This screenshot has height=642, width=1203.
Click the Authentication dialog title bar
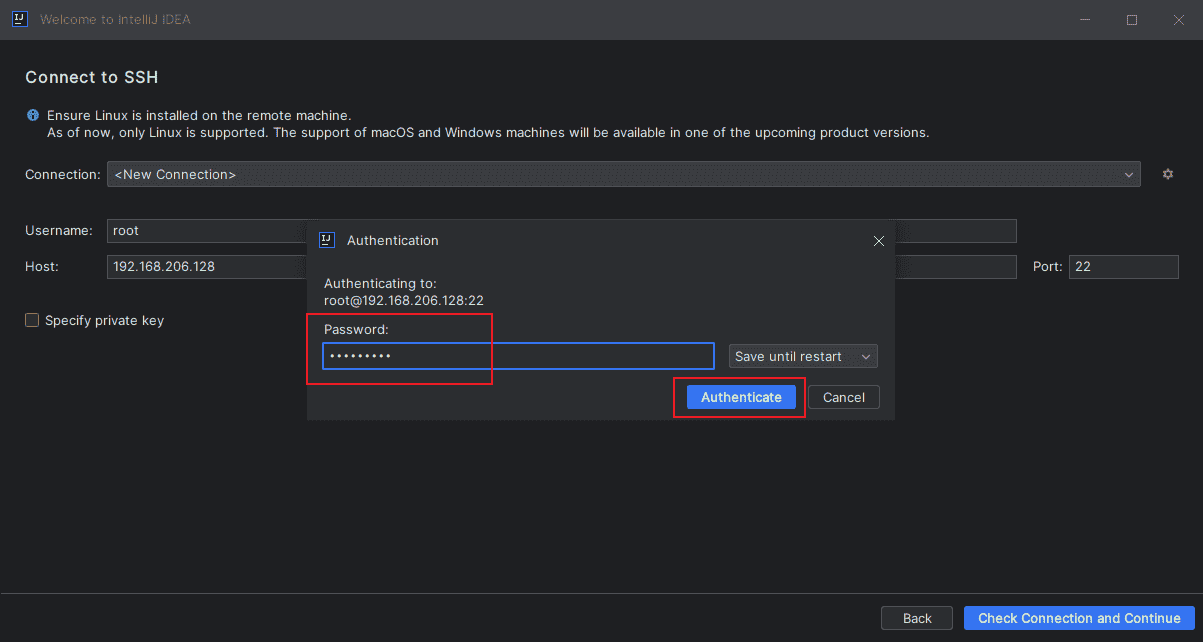pyautogui.click(x=600, y=240)
